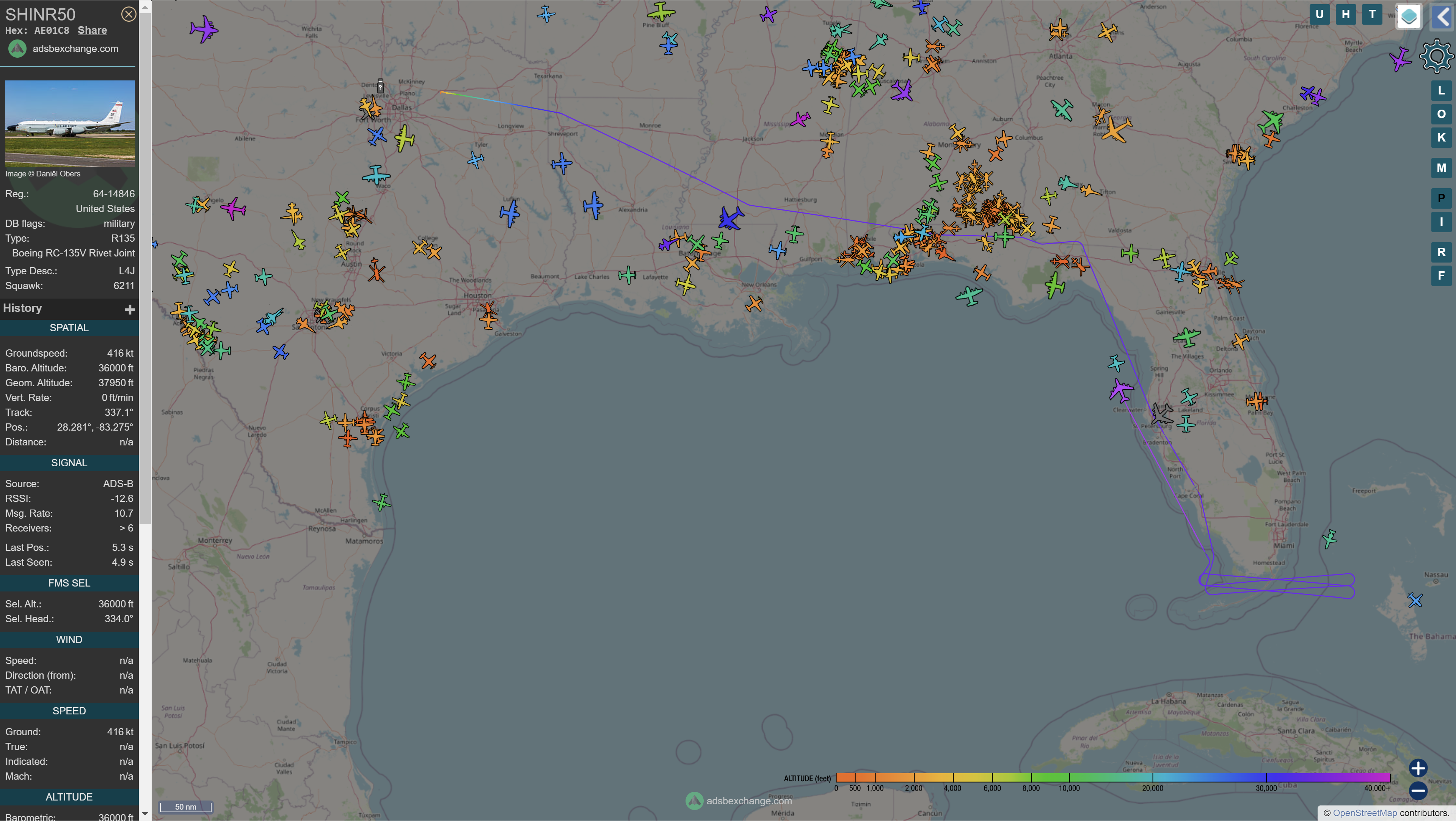The height and width of the screenshot is (821, 1456).
Task: Open the OpenStreetMap attribution link
Action: [x=1365, y=813]
